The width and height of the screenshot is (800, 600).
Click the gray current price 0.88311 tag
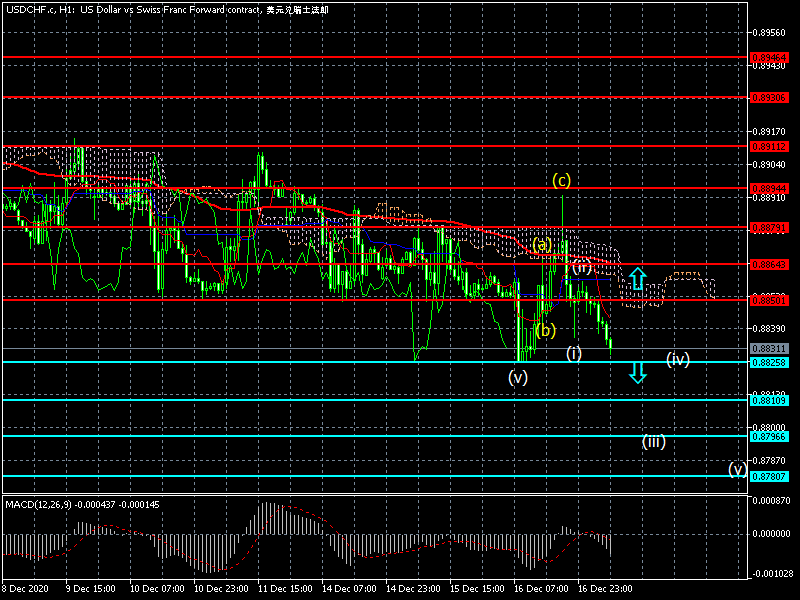point(769,349)
